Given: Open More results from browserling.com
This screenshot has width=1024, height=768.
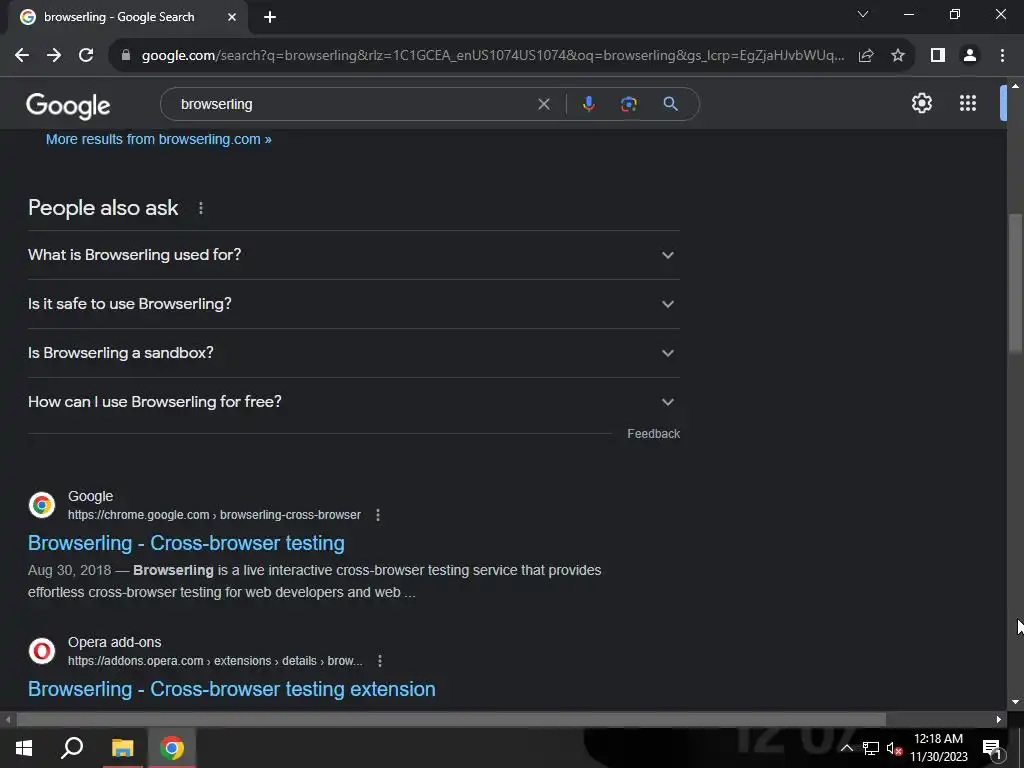Looking at the screenshot, I should tap(159, 139).
